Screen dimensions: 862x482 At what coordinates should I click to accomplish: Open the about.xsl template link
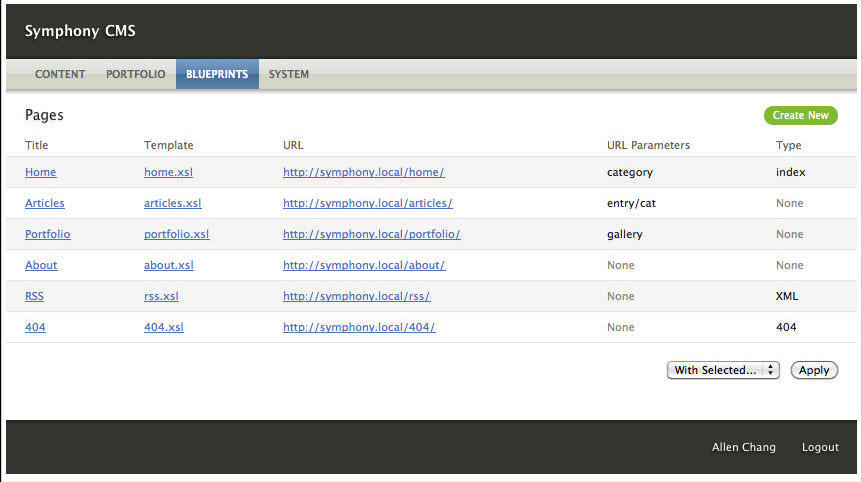click(169, 265)
